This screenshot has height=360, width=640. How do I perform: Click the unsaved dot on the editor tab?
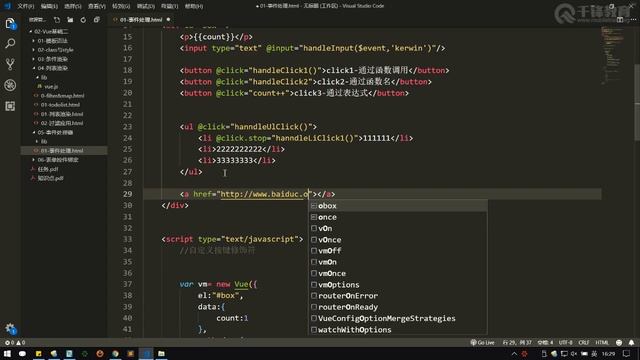tap(168, 20)
